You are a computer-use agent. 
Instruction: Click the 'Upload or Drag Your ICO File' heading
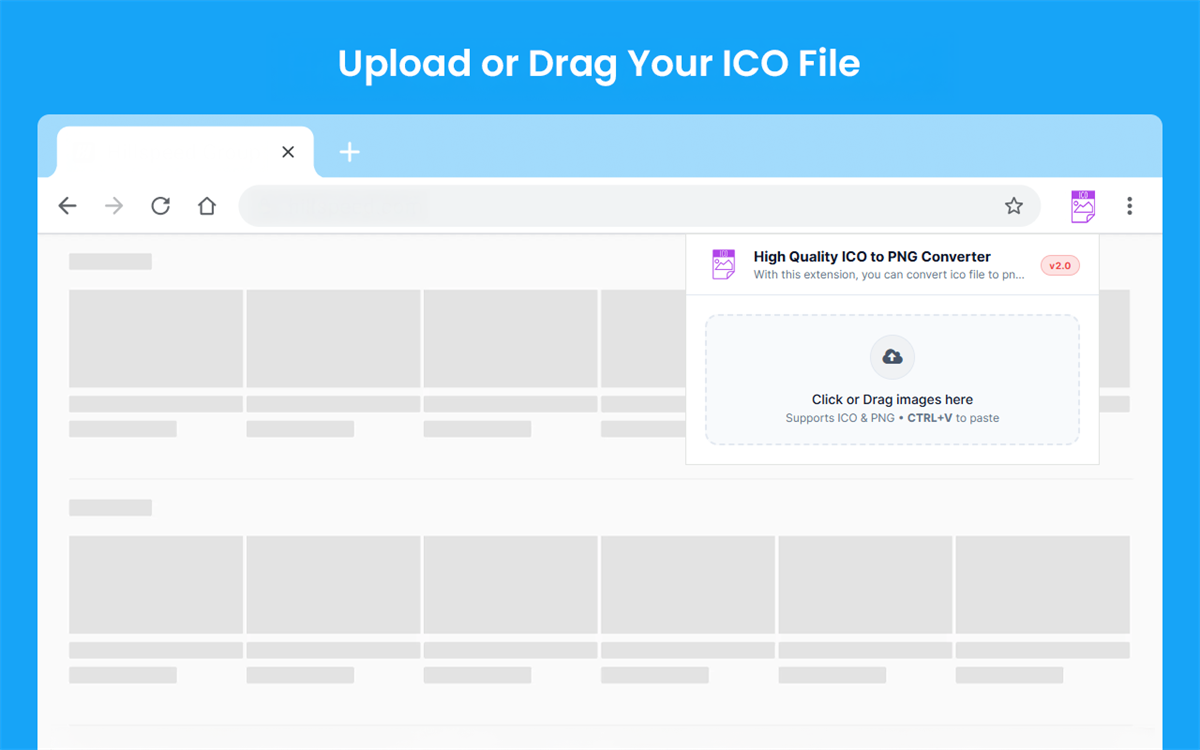click(599, 64)
